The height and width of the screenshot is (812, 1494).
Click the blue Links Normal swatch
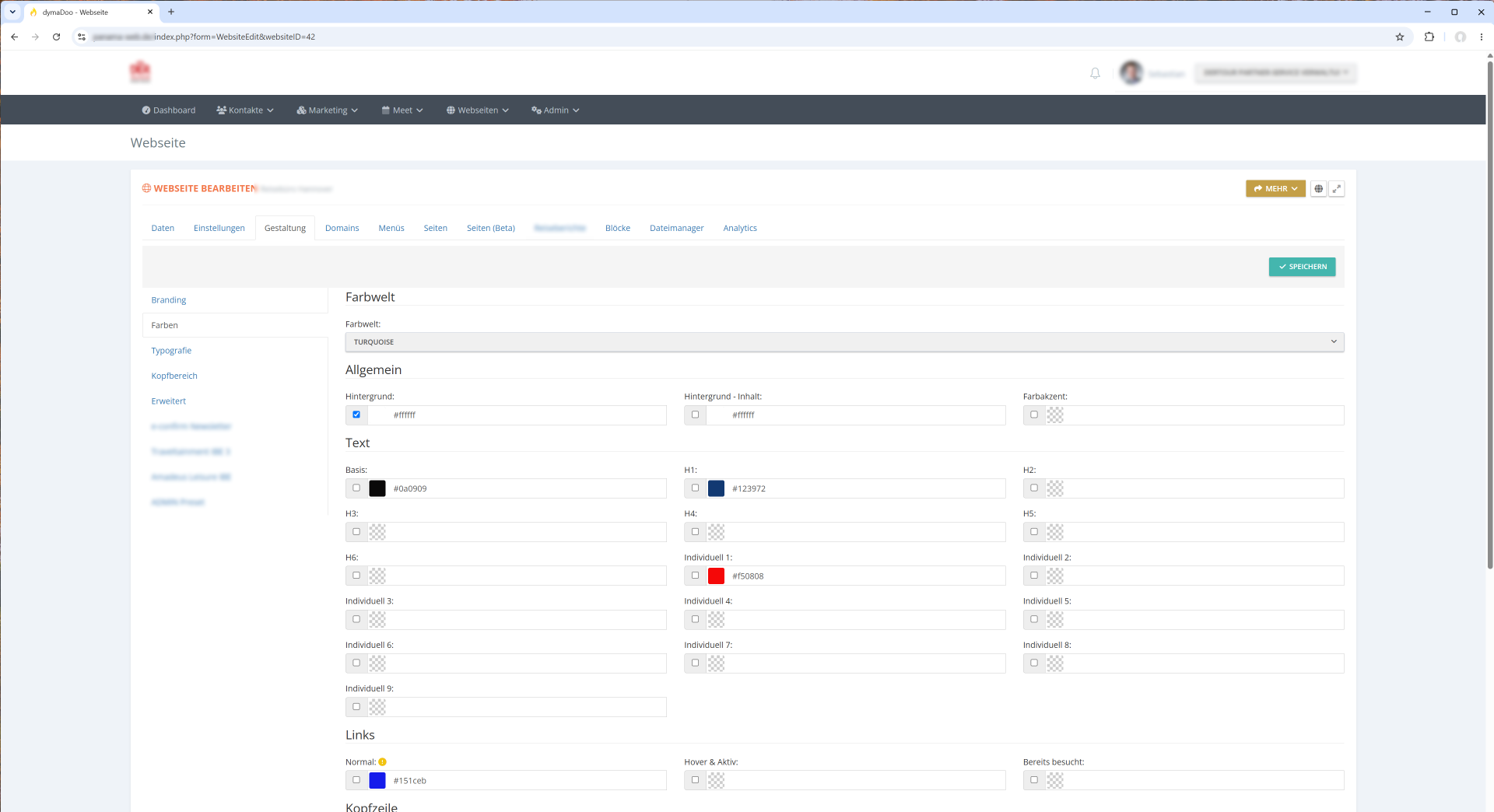point(377,780)
